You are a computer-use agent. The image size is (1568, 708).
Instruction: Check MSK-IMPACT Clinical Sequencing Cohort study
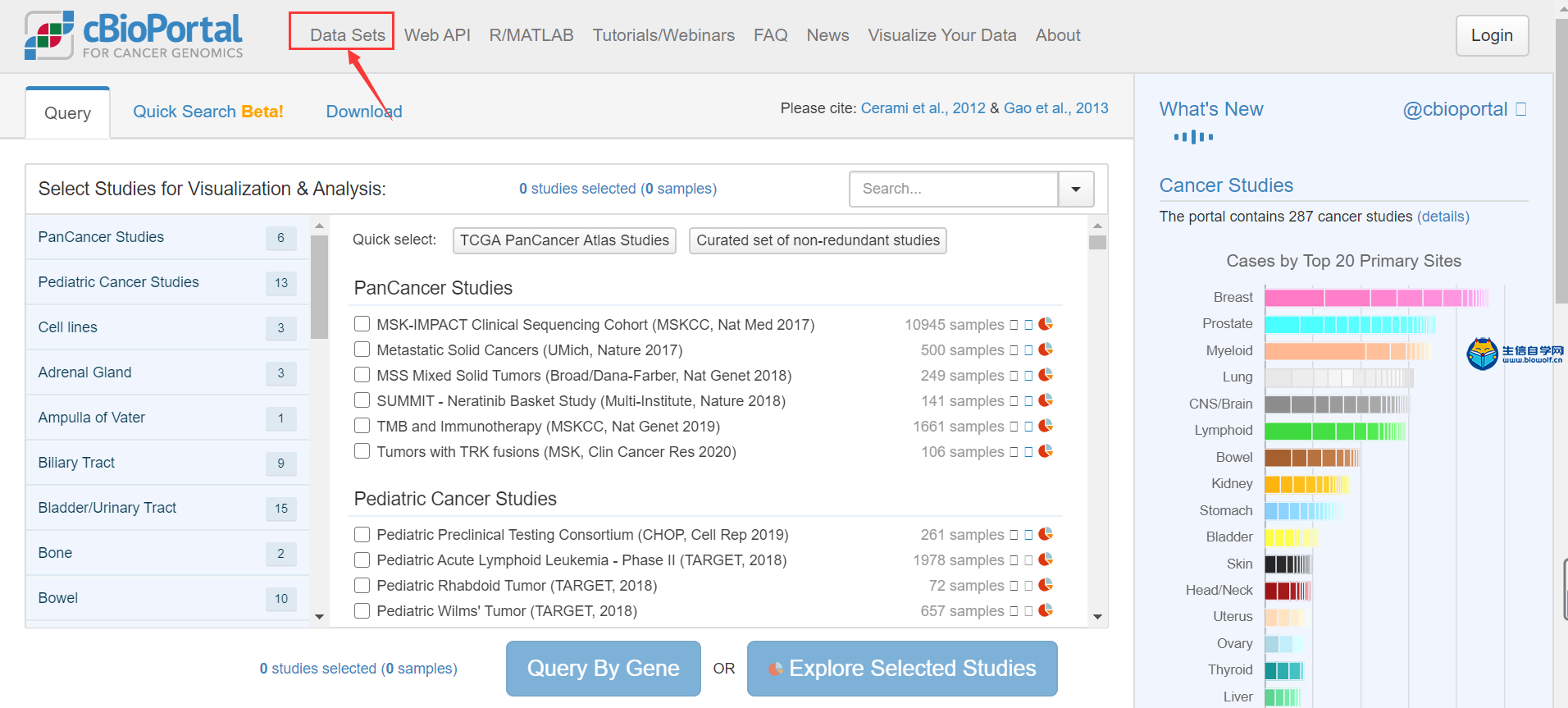(362, 324)
